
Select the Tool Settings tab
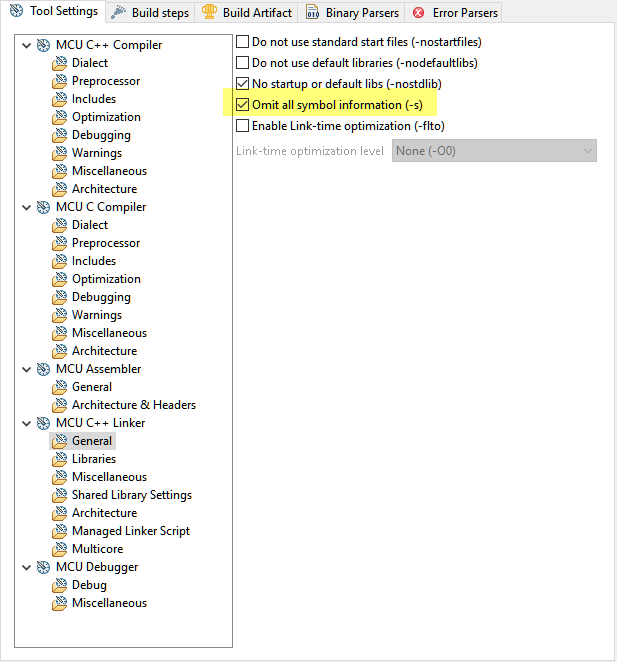point(54,11)
